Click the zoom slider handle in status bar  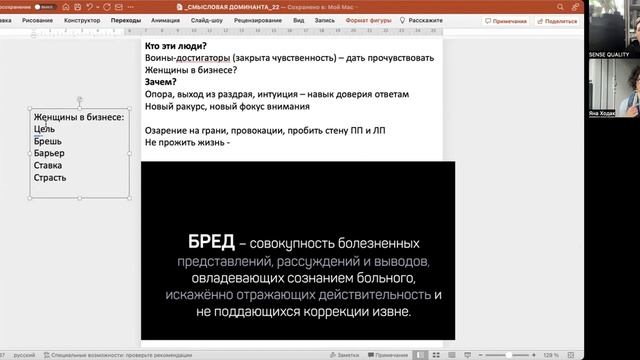(x=509, y=355)
